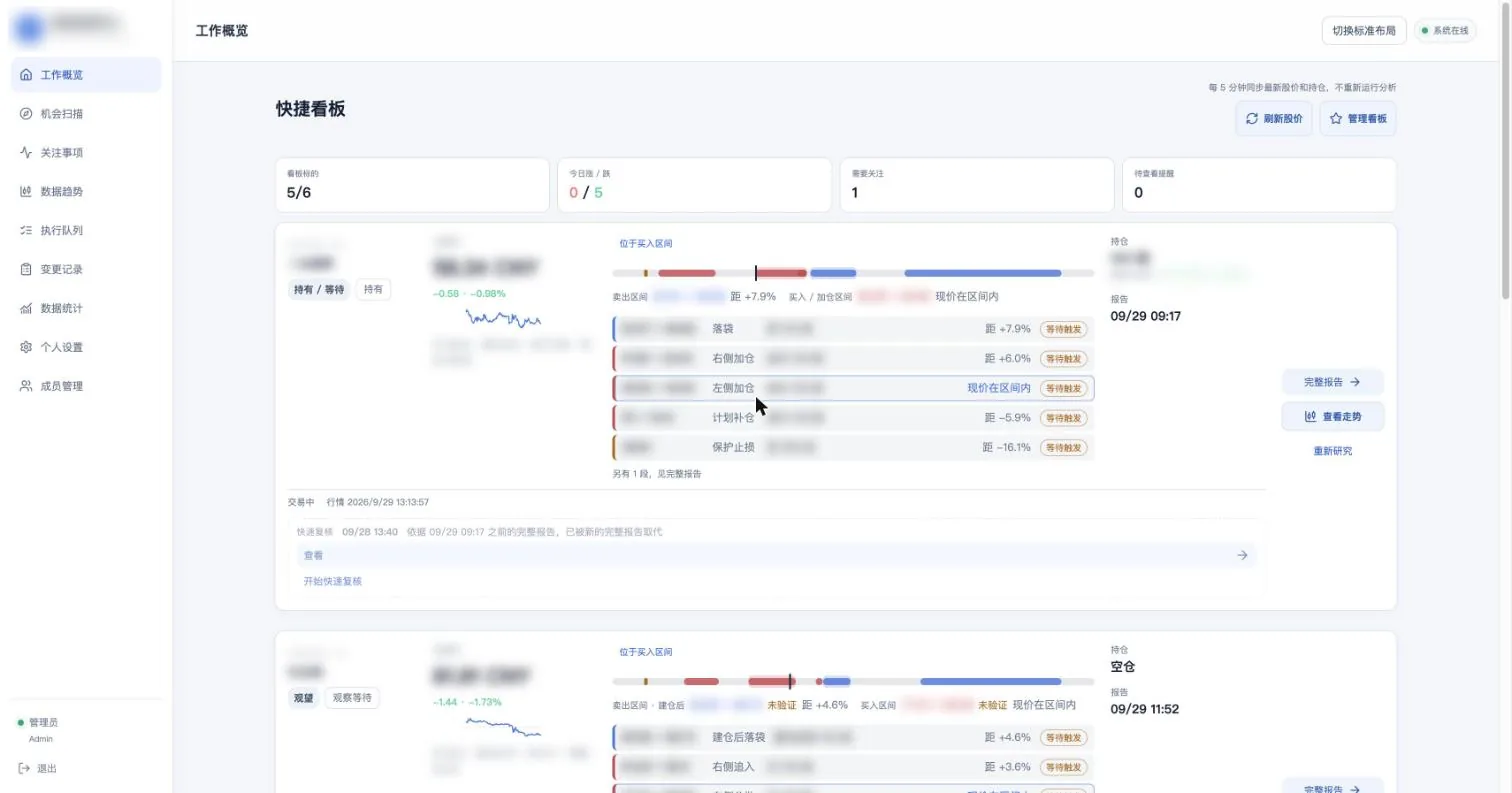Click the 需要关注 summary card
The width and height of the screenshot is (1512, 793).
pyautogui.click(x=977, y=185)
